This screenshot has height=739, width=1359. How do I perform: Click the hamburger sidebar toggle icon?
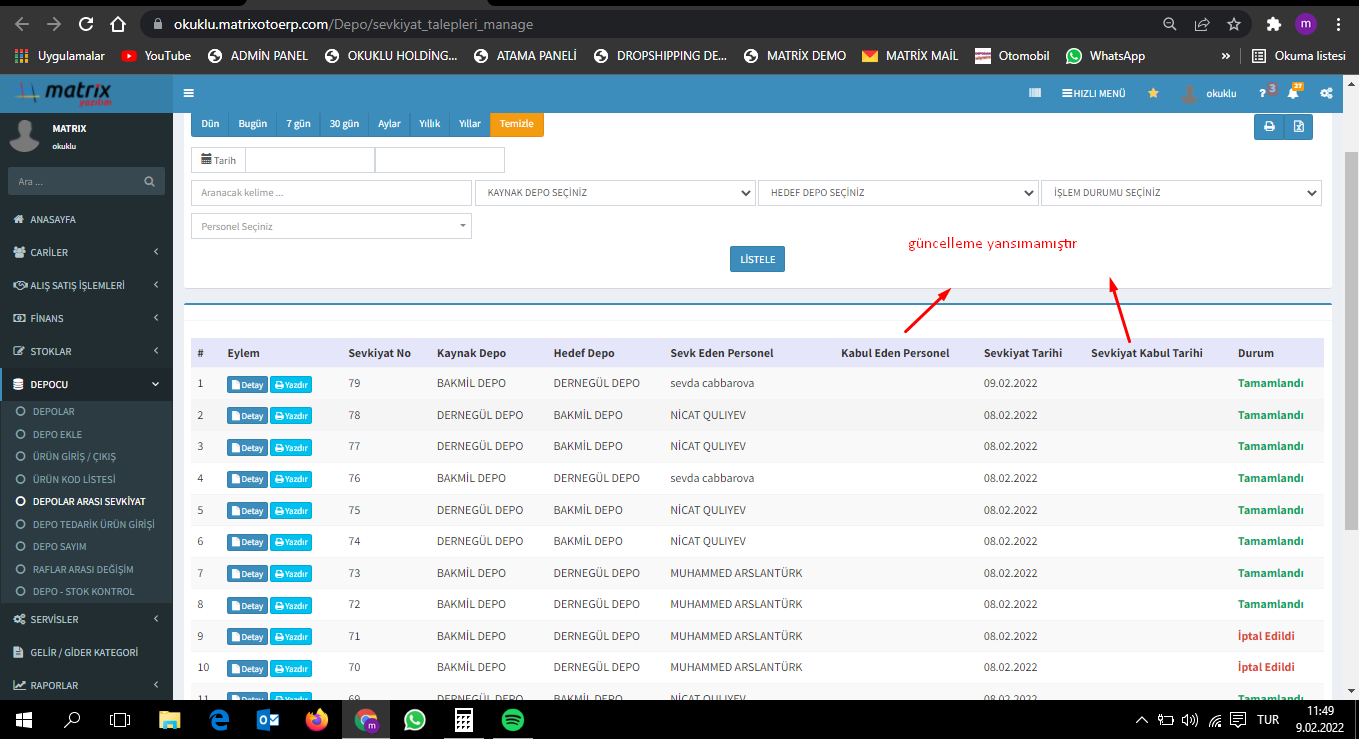tap(189, 93)
